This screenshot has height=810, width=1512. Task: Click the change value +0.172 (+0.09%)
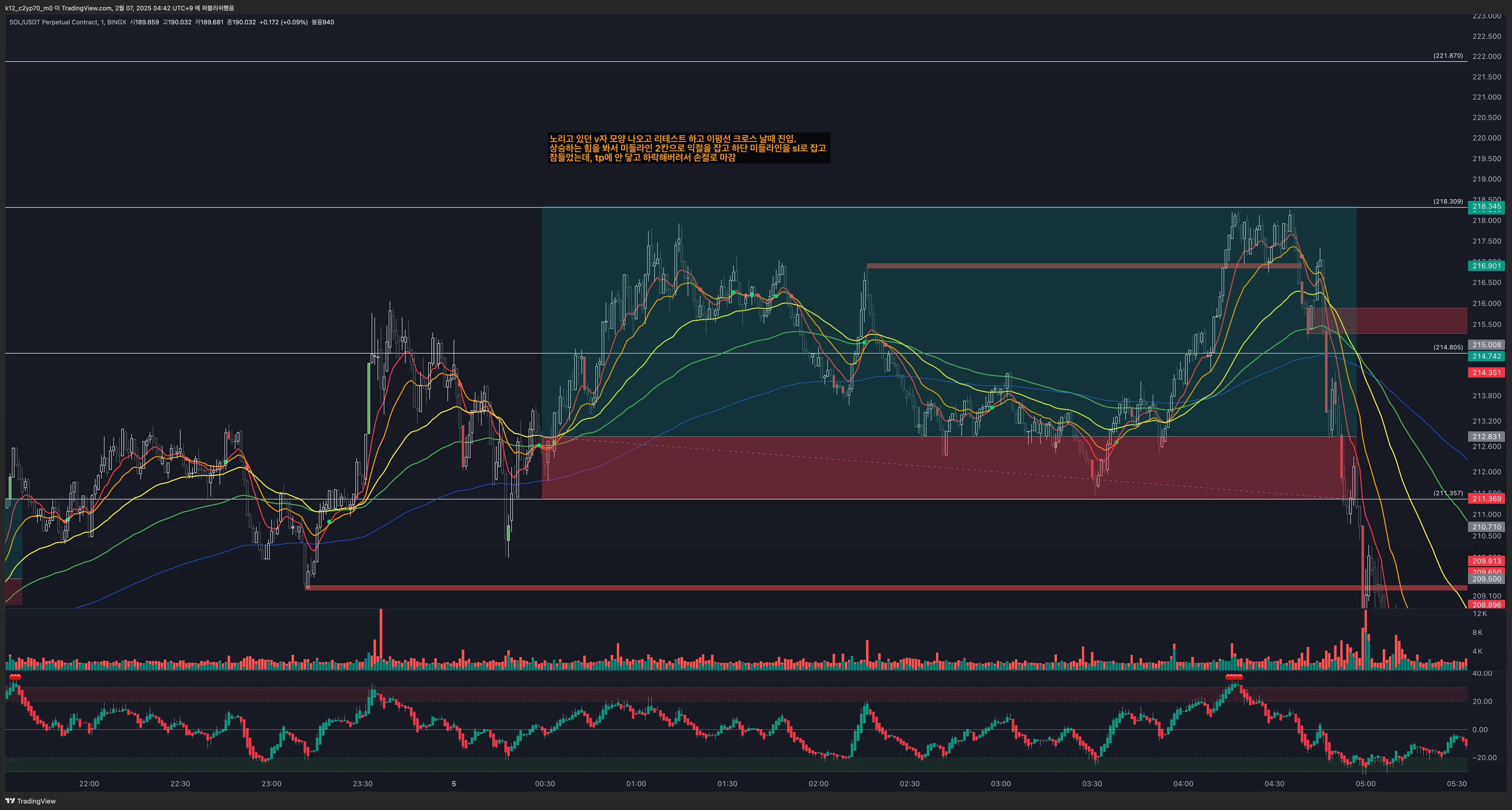coord(283,22)
